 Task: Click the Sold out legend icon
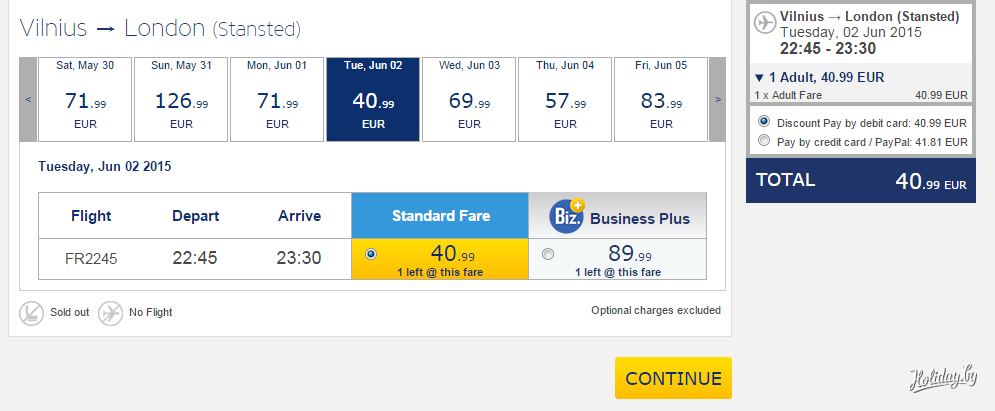click(31, 313)
